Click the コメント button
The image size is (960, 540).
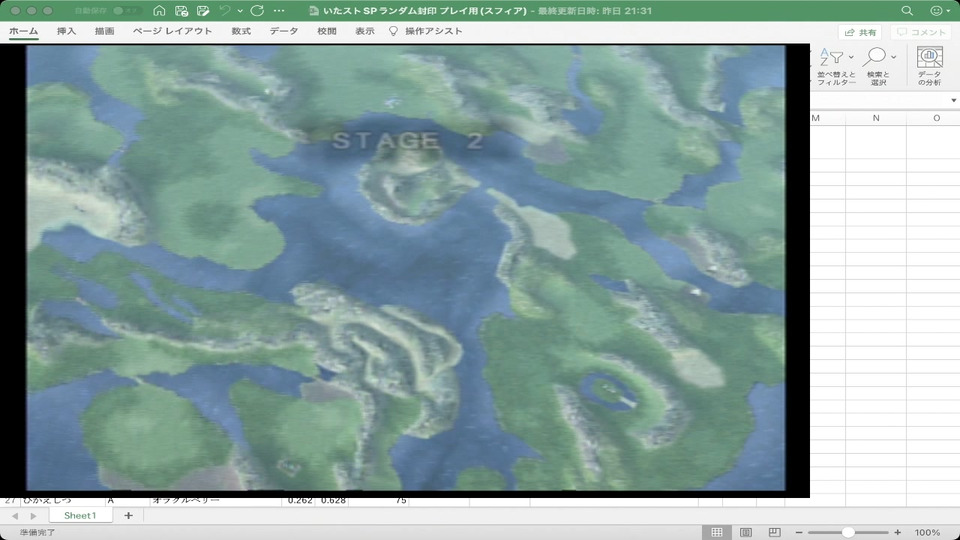tap(921, 32)
